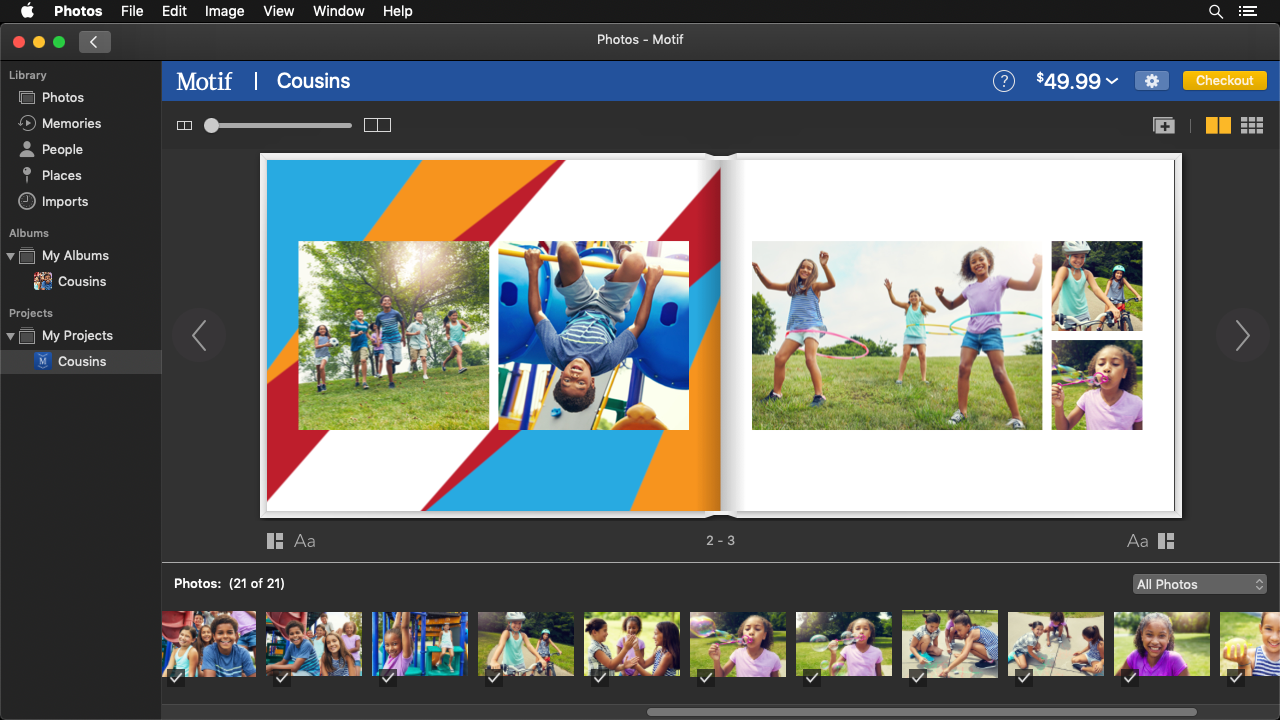Switch to all-pages grid view

[x=1251, y=125]
